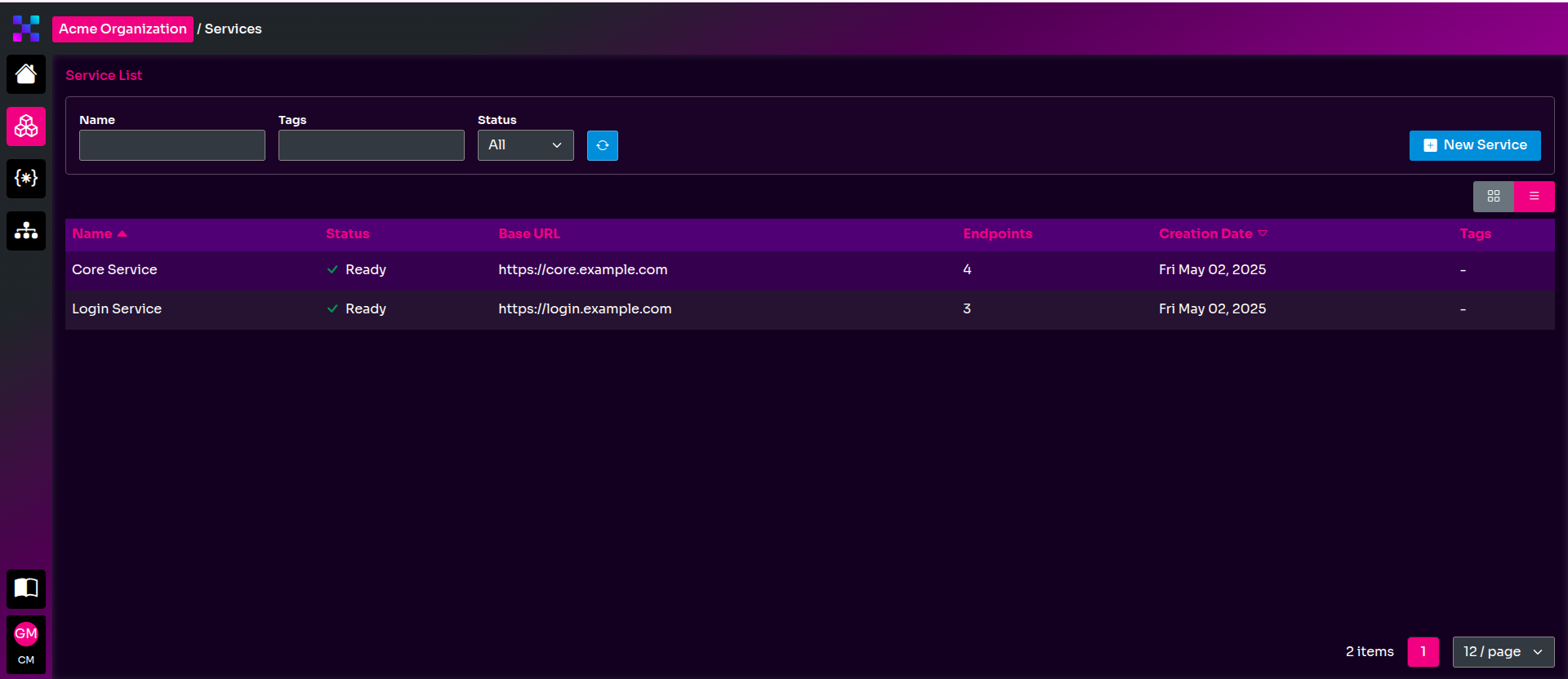Go to Acme Organization breadcrumb
This screenshot has height=679, width=1568.
point(122,29)
